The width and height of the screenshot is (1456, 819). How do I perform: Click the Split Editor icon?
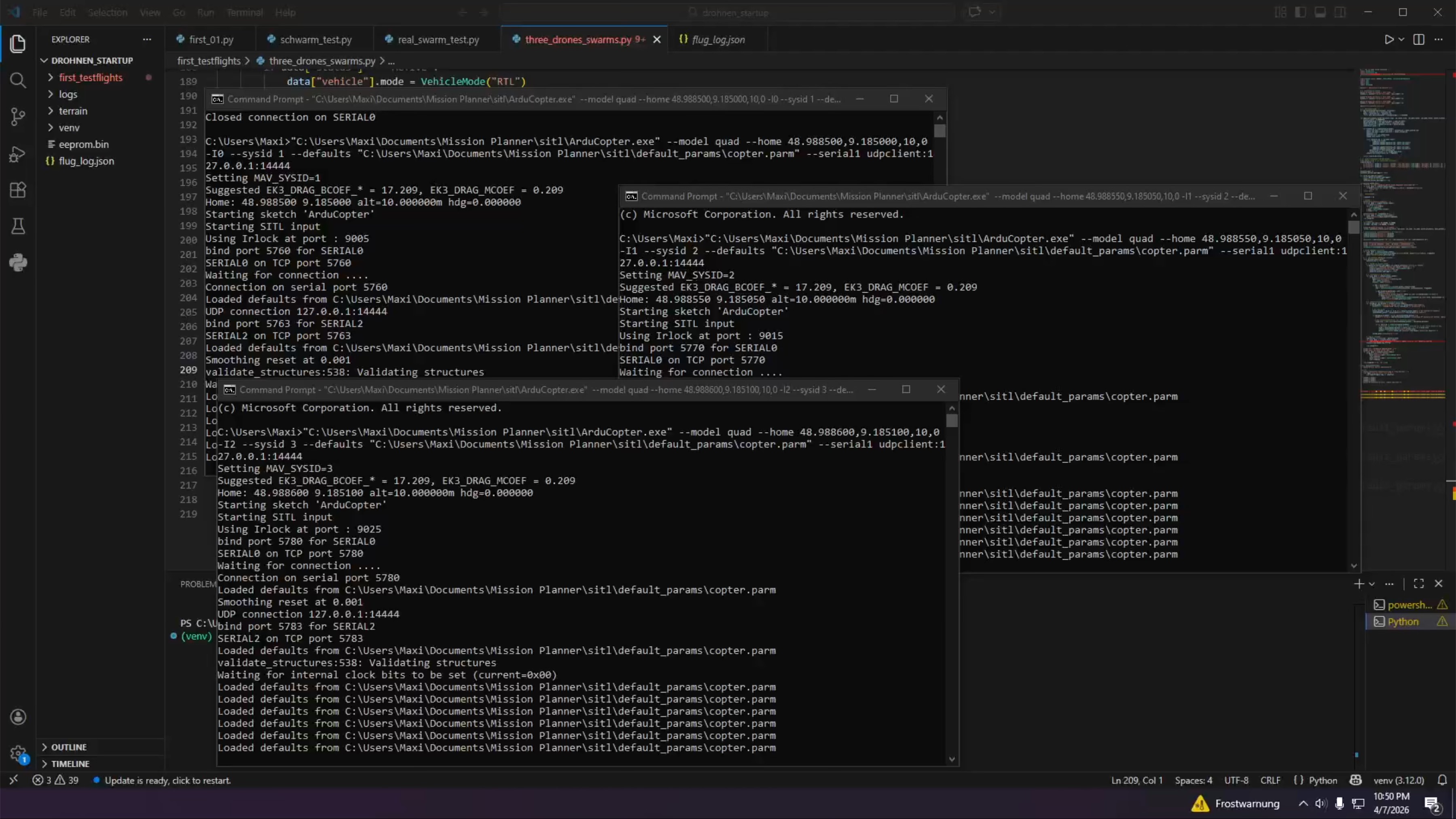click(1419, 40)
